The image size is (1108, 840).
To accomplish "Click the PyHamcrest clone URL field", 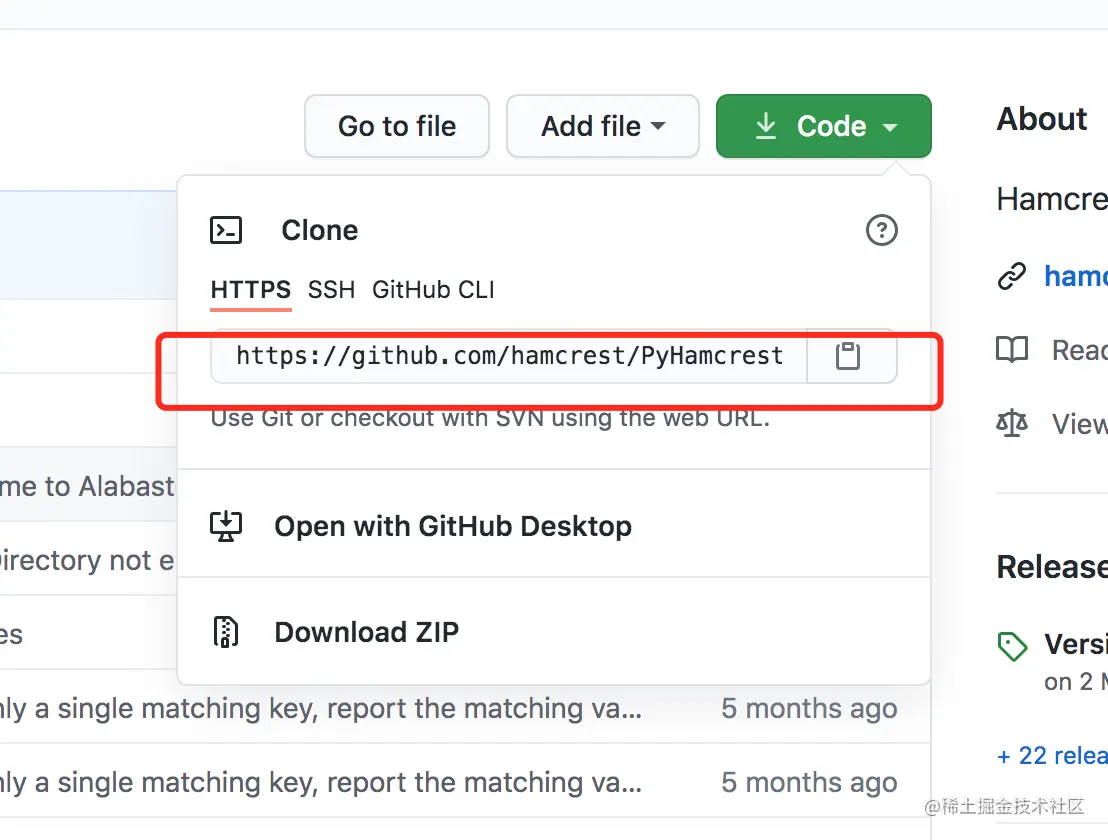I will coord(509,356).
